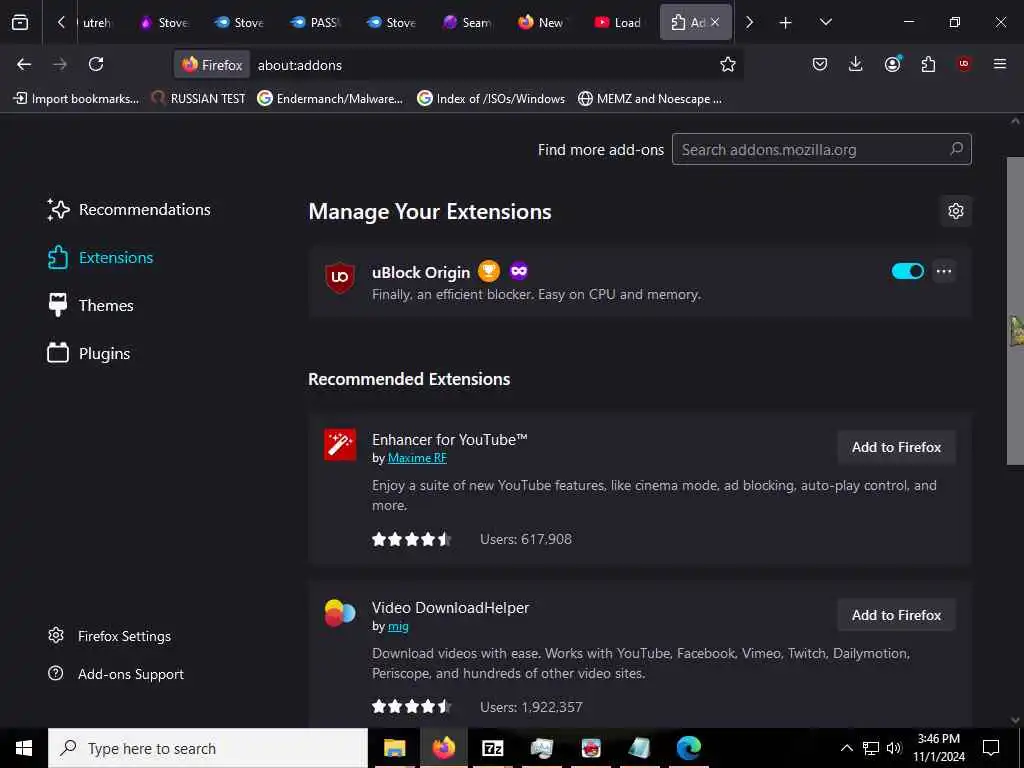Open the Downloads panel icon
Viewport: 1024px width, 768px height.
point(856,64)
